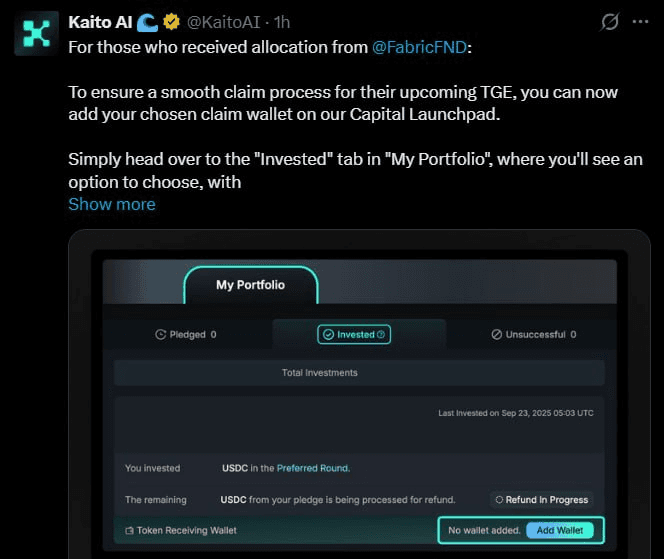Open the three-dot more options menu
The width and height of the screenshot is (664, 559).
point(640,21)
